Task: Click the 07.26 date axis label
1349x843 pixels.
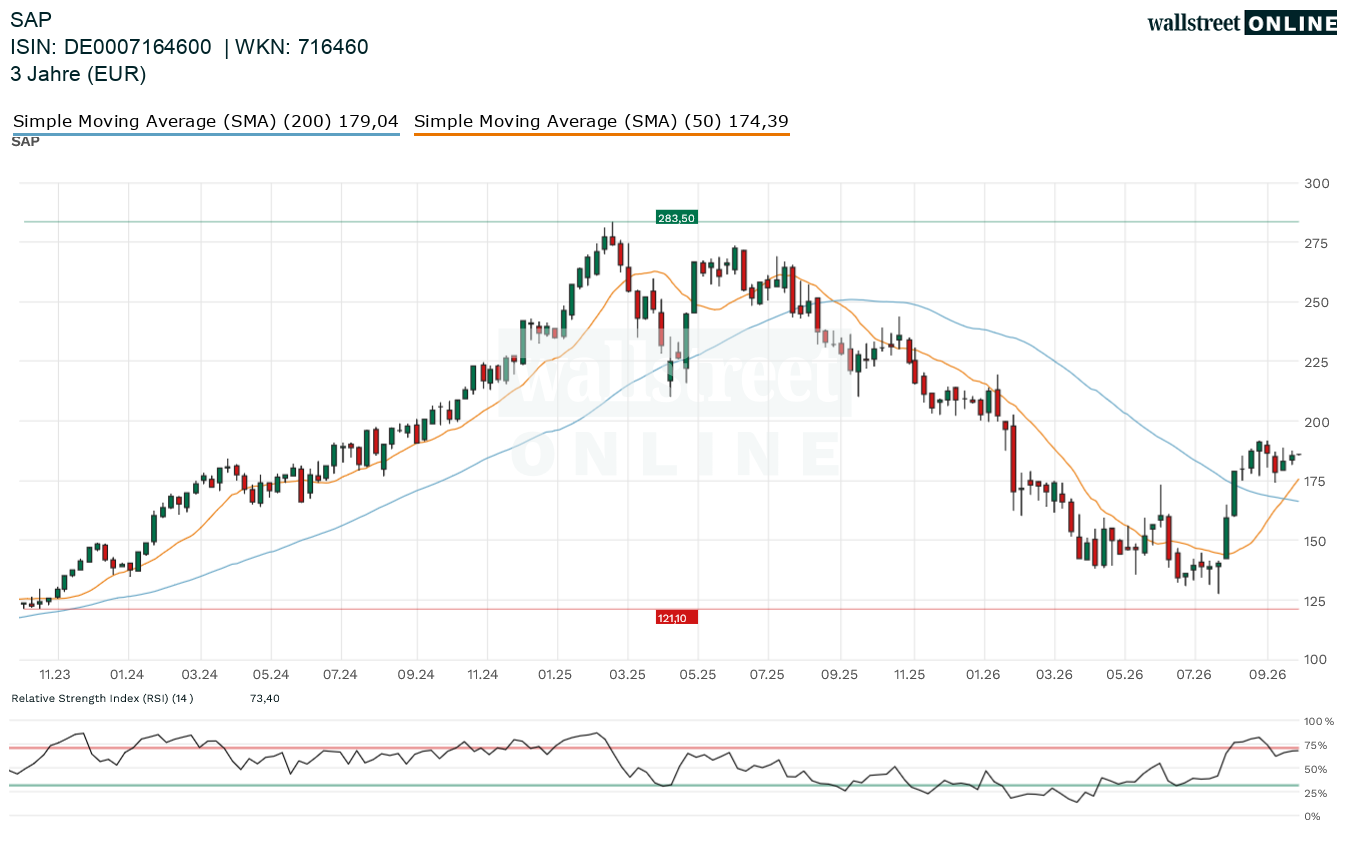Action: 1195,675
